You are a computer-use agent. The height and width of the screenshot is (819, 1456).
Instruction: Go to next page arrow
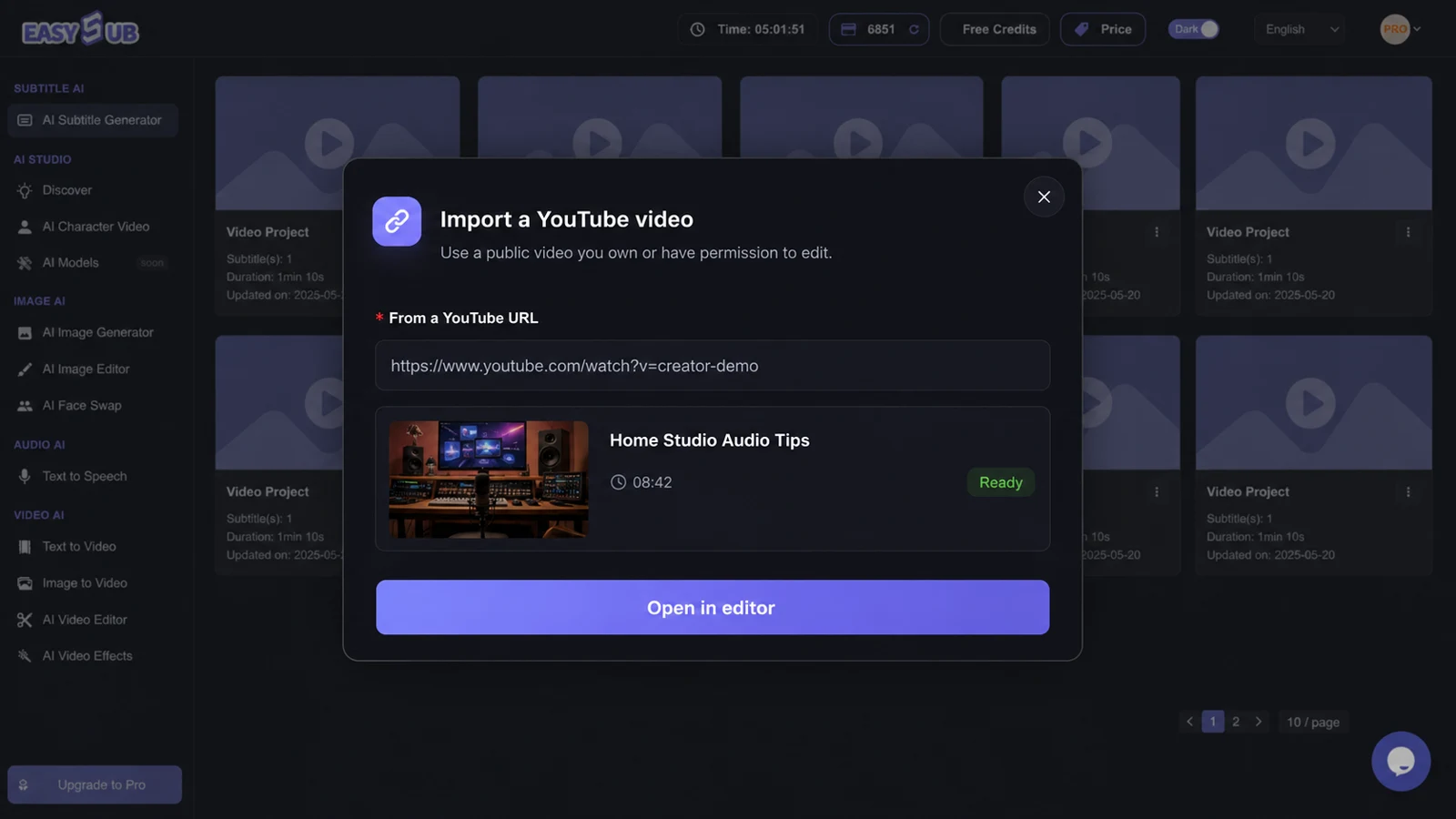pyautogui.click(x=1259, y=722)
